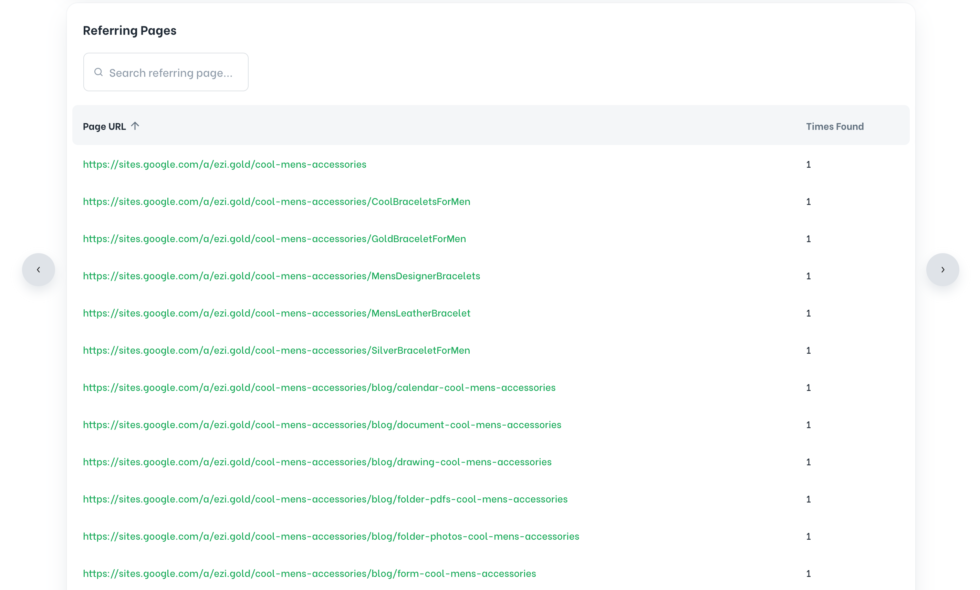Select Times Found value for CoolBraceletsForMen row
This screenshot has width=980, height=590.
click(808, 202)
